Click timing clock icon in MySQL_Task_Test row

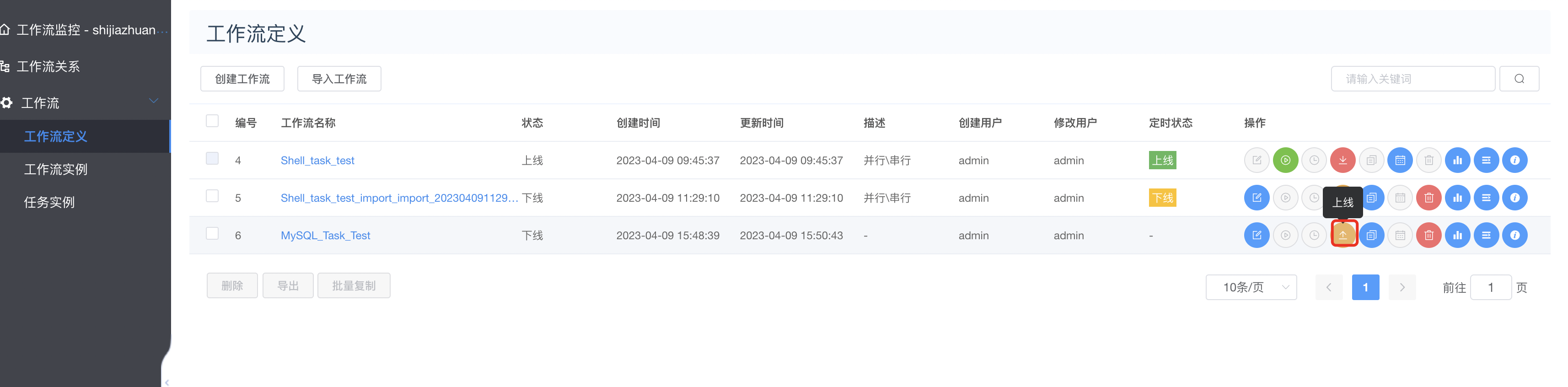pyautogui.click(x=1314, y=236)
